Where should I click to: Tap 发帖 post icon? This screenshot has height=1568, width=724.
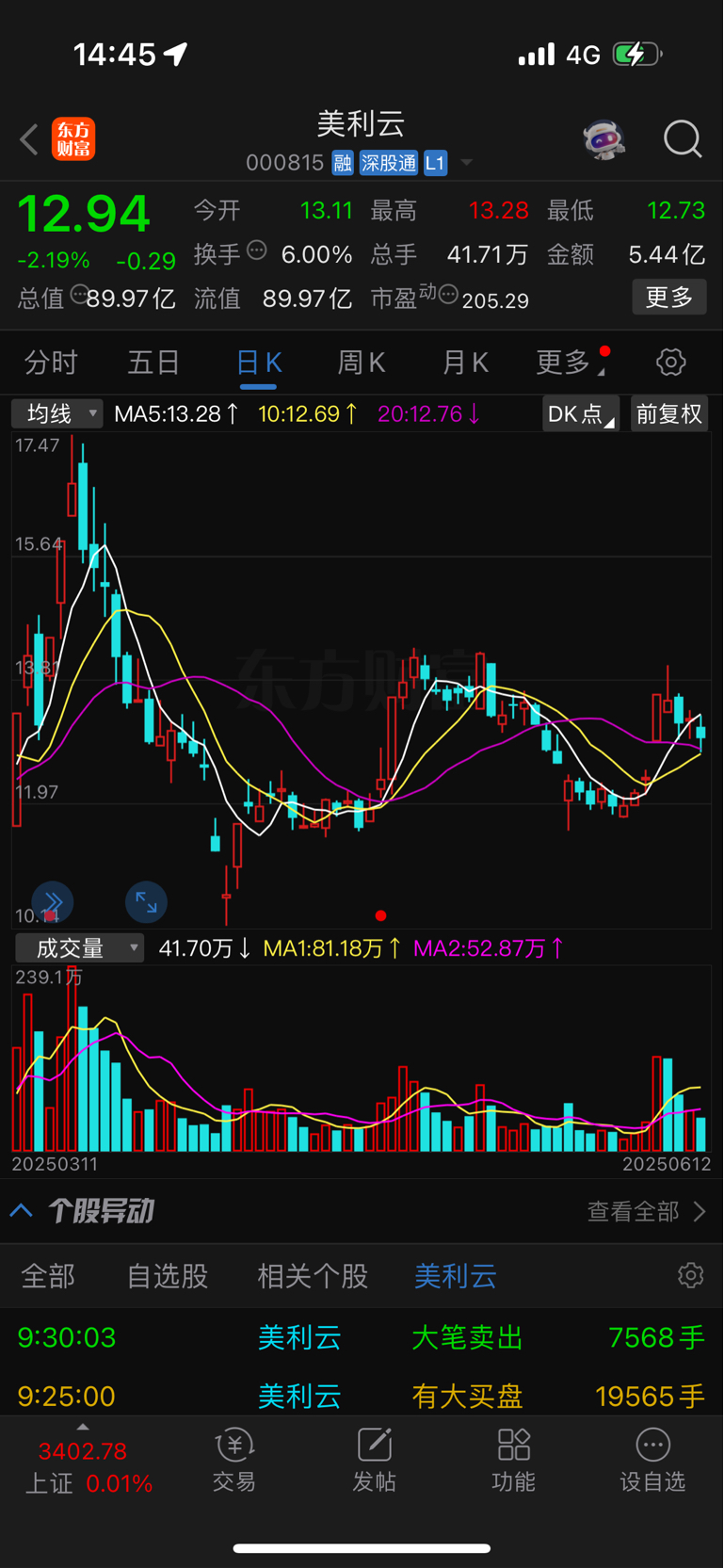pyautogui.click(x=374, y=1445)
